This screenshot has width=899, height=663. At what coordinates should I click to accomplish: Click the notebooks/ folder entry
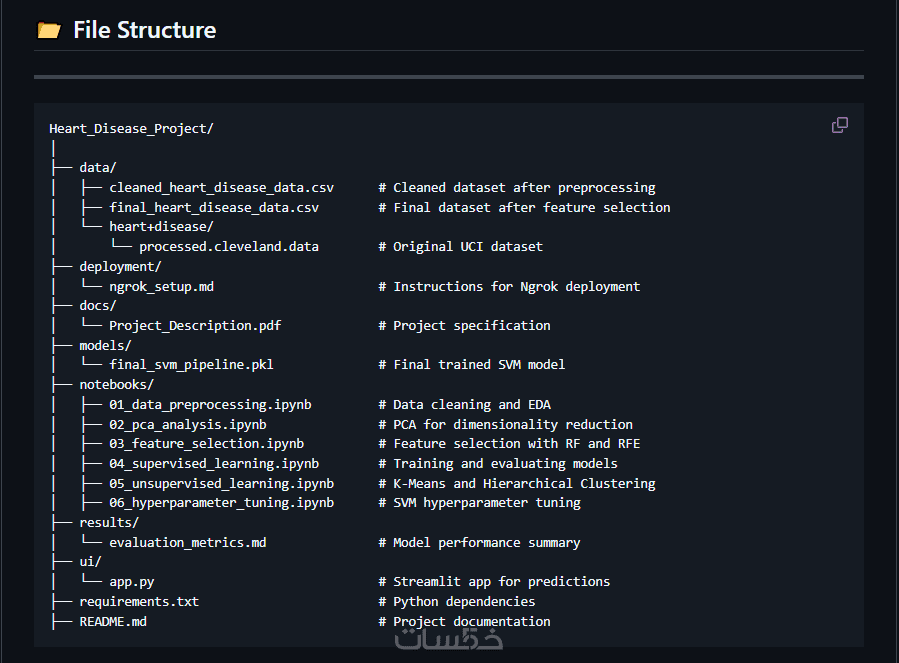[116, 384]
